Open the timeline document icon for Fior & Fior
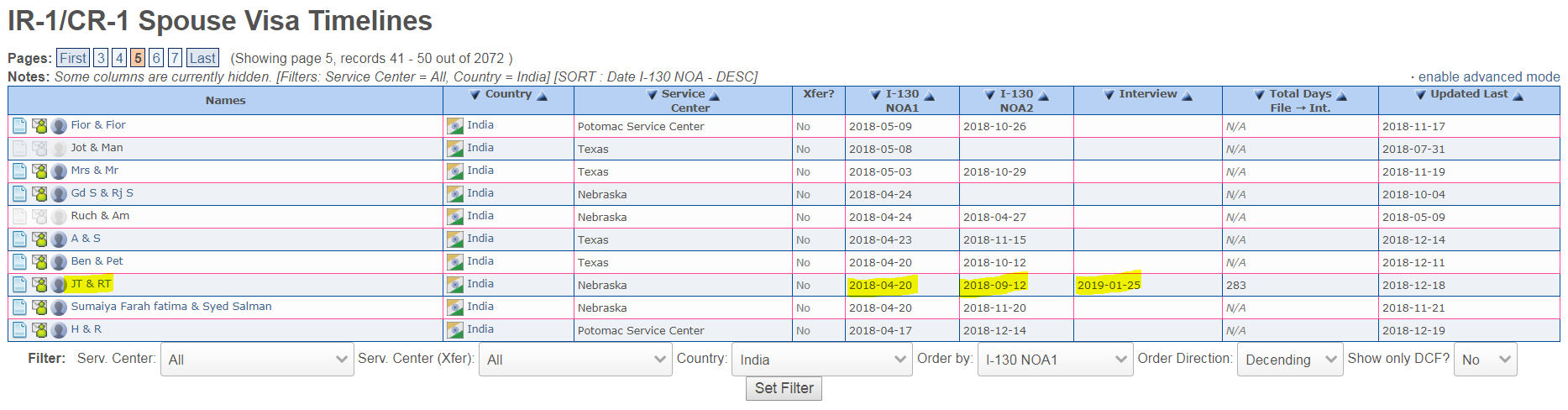The width and height of the screenshot is (1568, 410). (19, 126)
